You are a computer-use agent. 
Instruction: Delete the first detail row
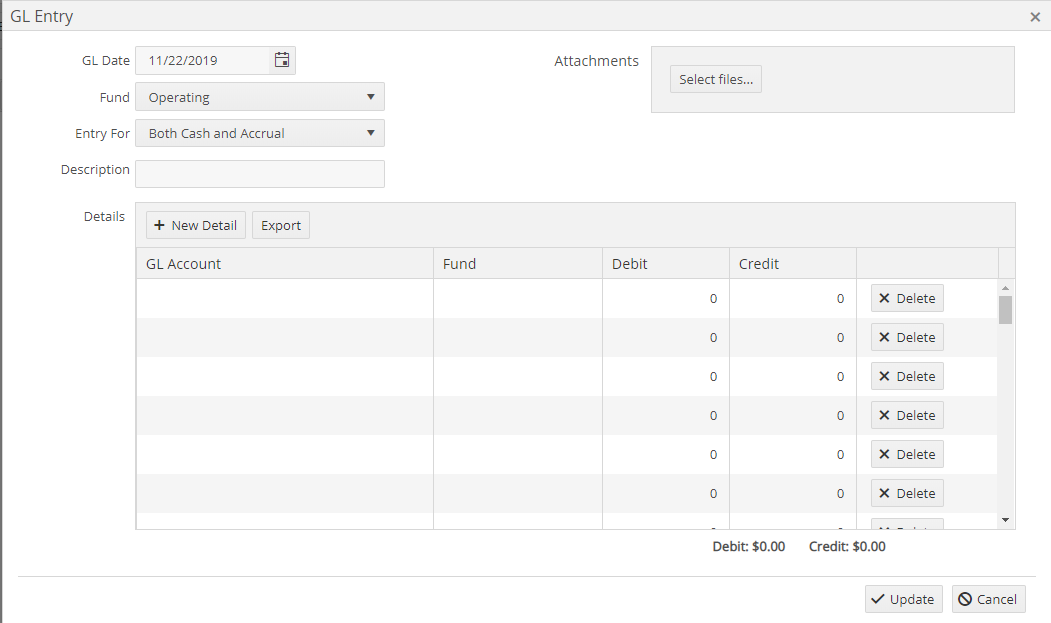pyautogui.click(x=907, y=298)
